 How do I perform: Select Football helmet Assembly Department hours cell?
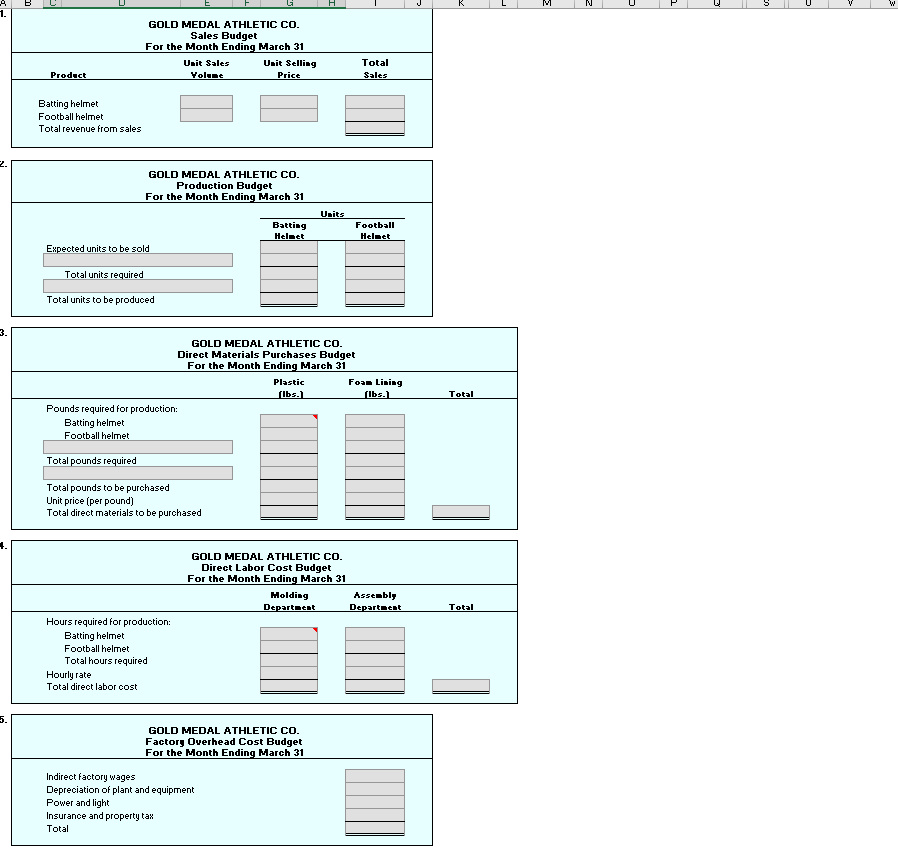[x=375, y=647]
